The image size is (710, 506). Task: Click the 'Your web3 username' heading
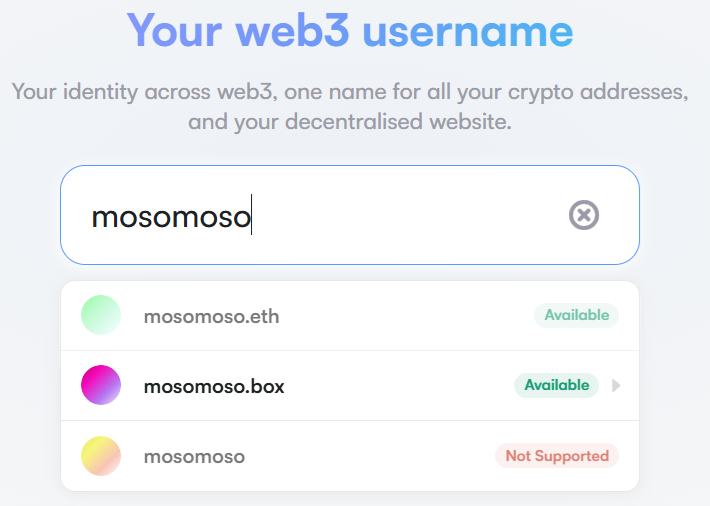(x=350, y=30)
